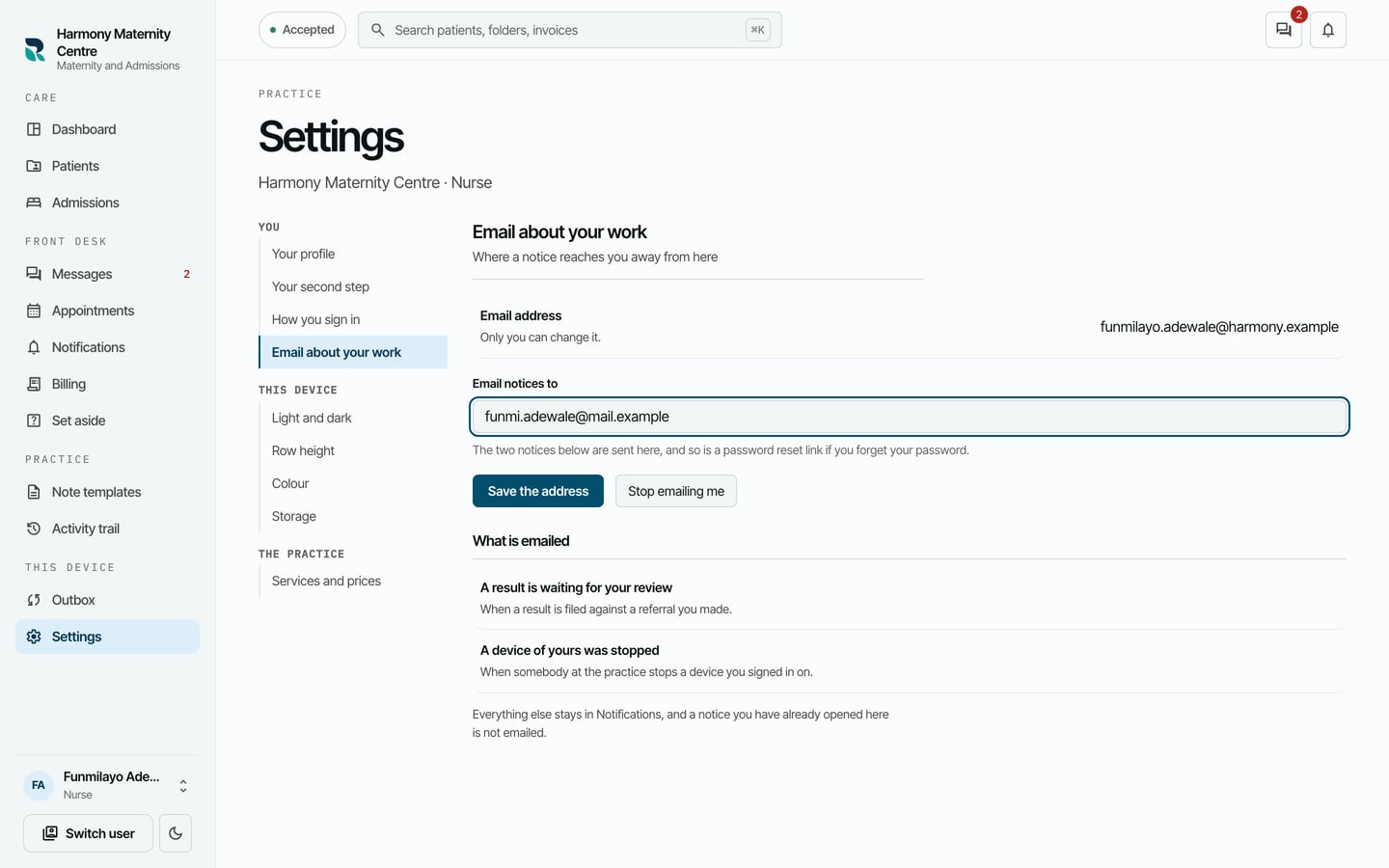Click the password reset helper text under field
This screenshot has height=868, width=1389.
(721, 450)
